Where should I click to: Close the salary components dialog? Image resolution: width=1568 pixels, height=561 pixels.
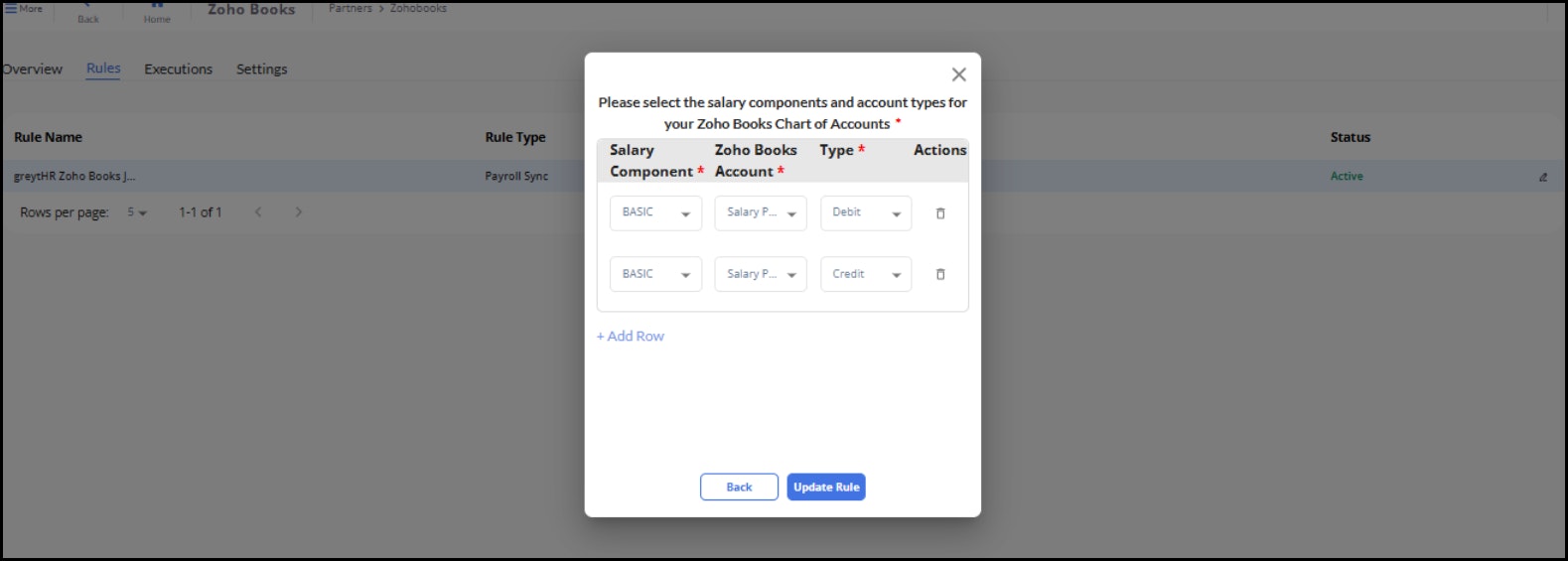pos(958,74)
